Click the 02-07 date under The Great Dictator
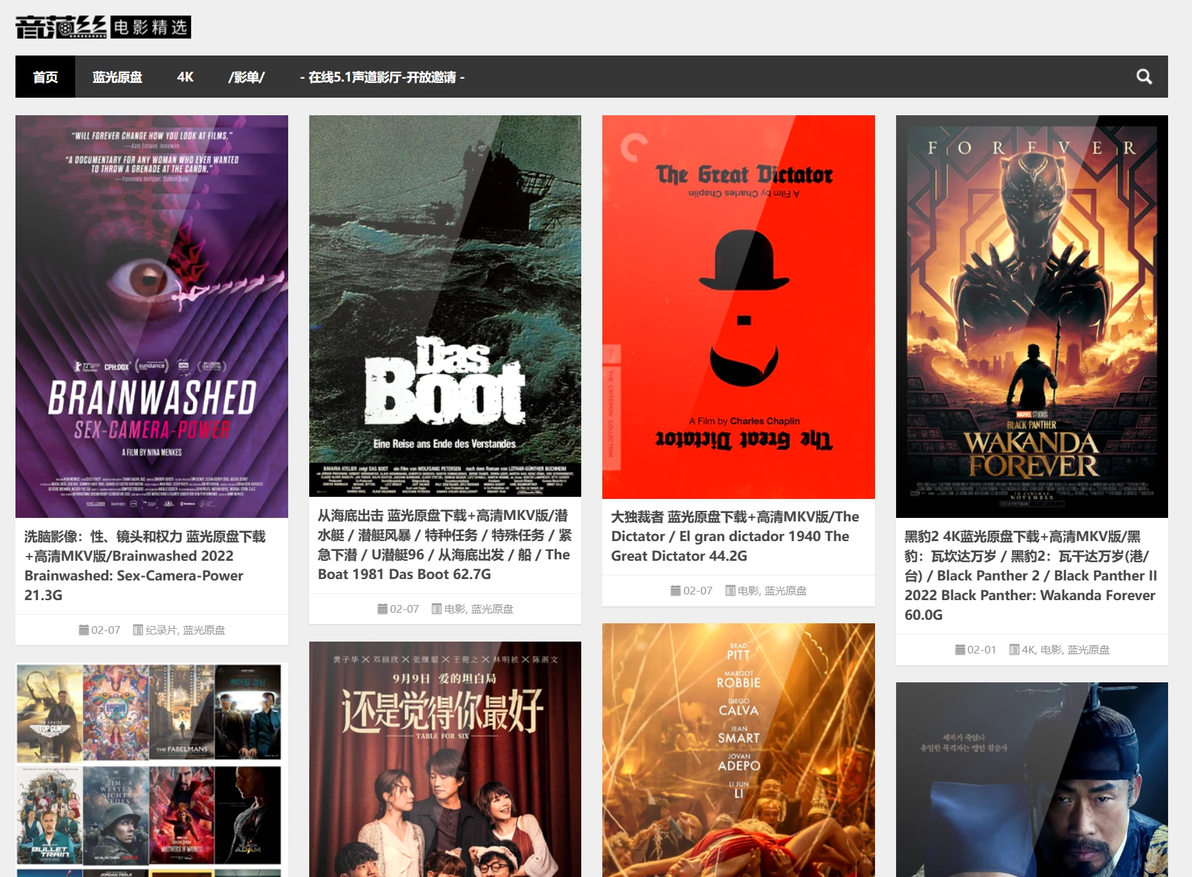 tap(698, 590)
